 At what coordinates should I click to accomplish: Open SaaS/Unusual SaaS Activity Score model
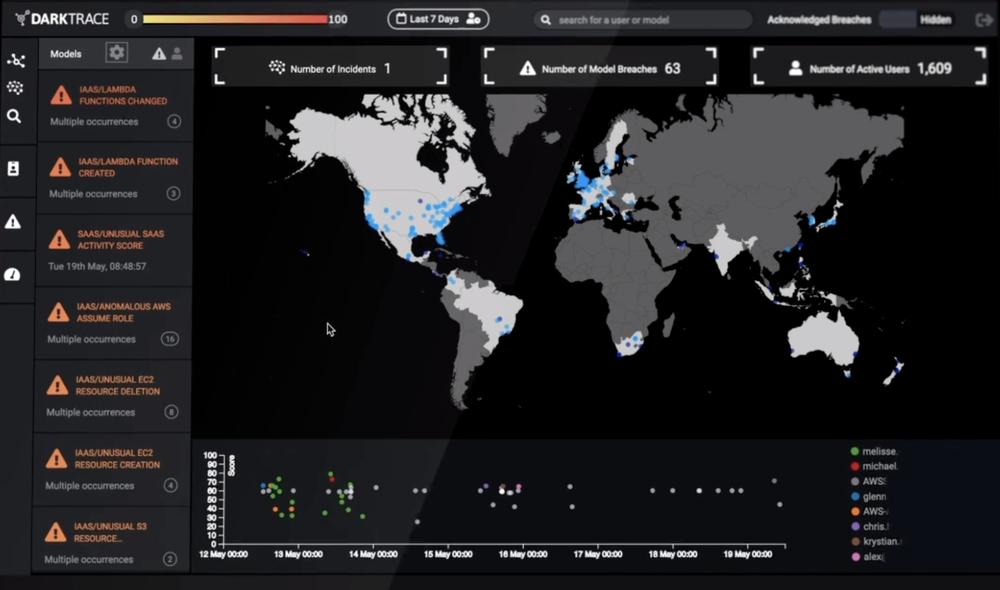click(121, 239)
